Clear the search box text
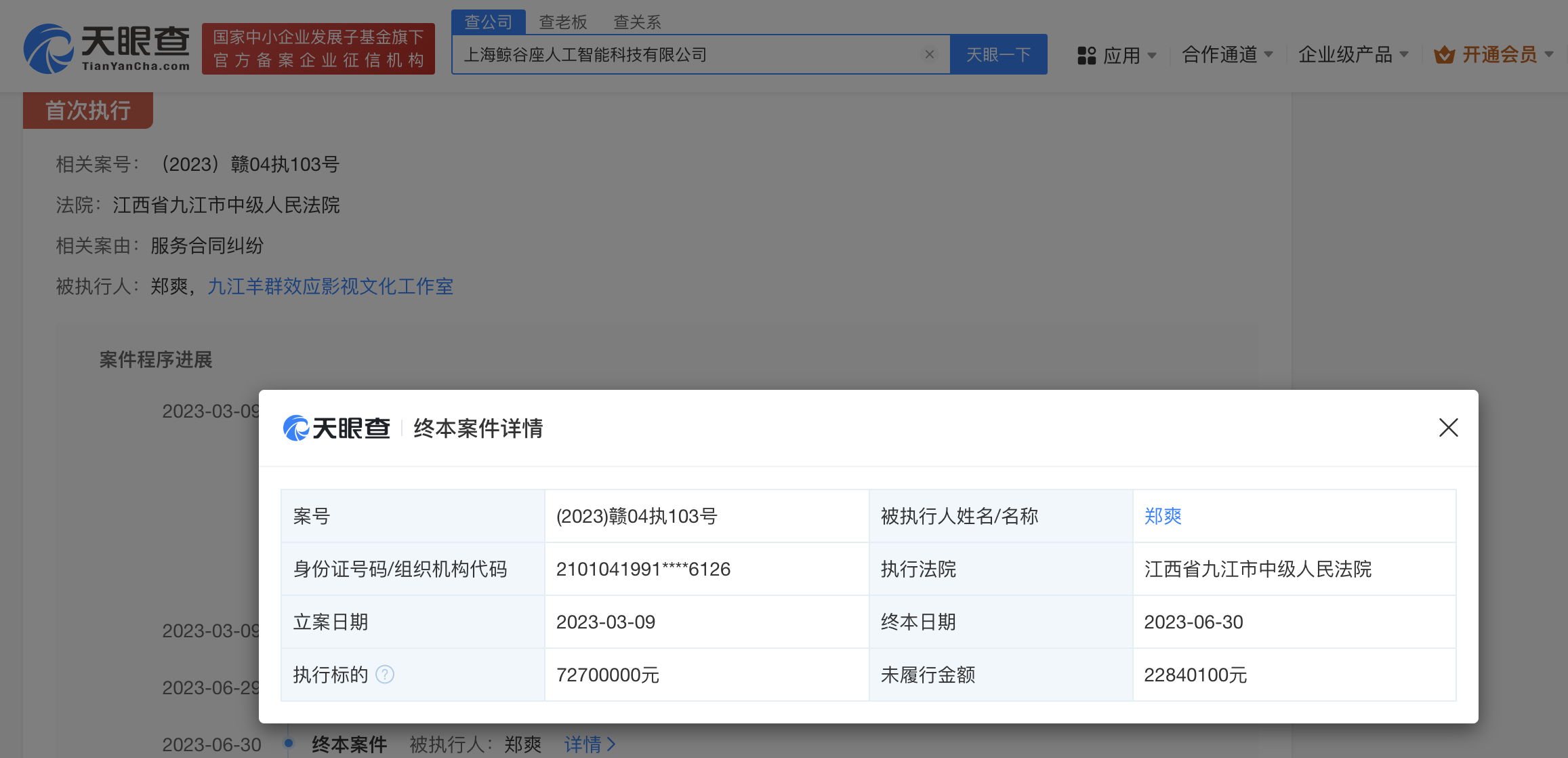 click(930, 54)
